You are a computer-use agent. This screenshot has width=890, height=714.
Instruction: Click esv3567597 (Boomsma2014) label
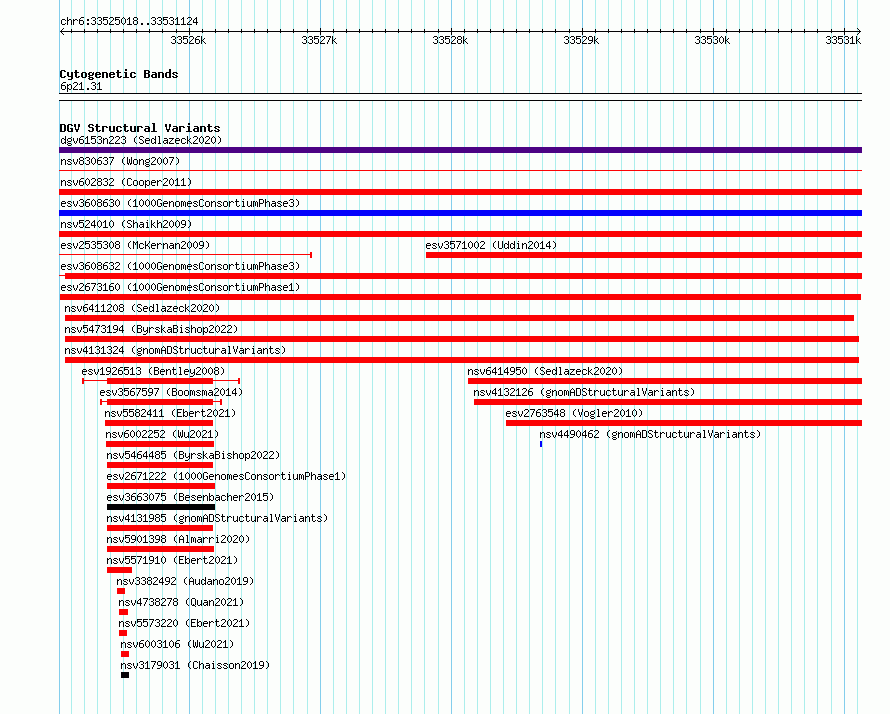tap(171, 392)
